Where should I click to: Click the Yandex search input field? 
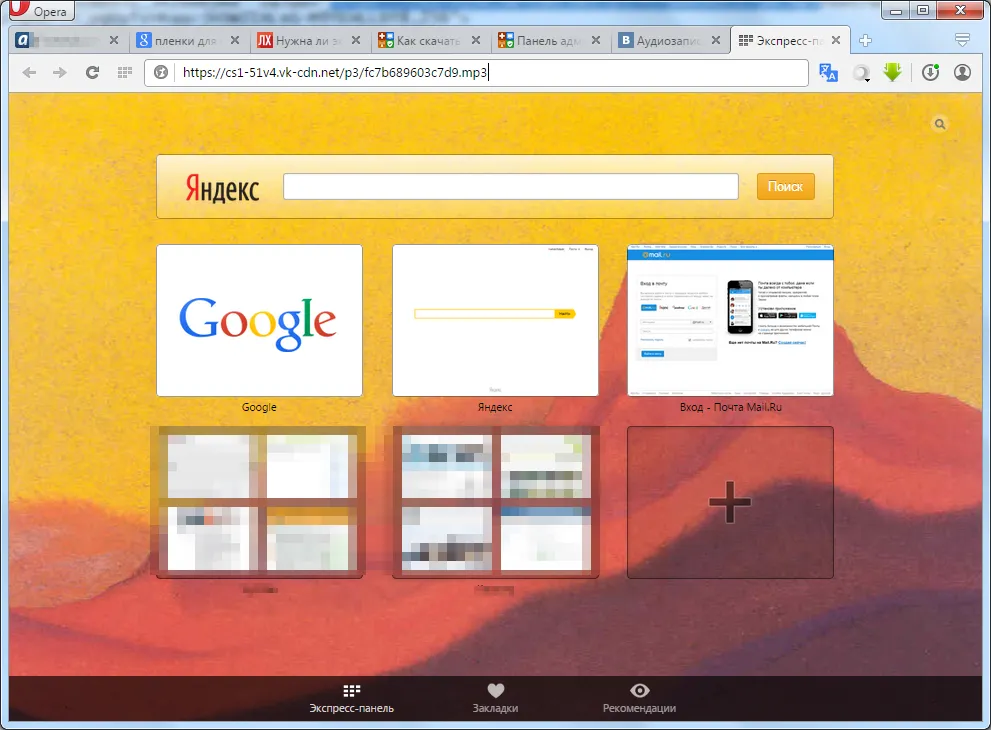coord(510,187)
